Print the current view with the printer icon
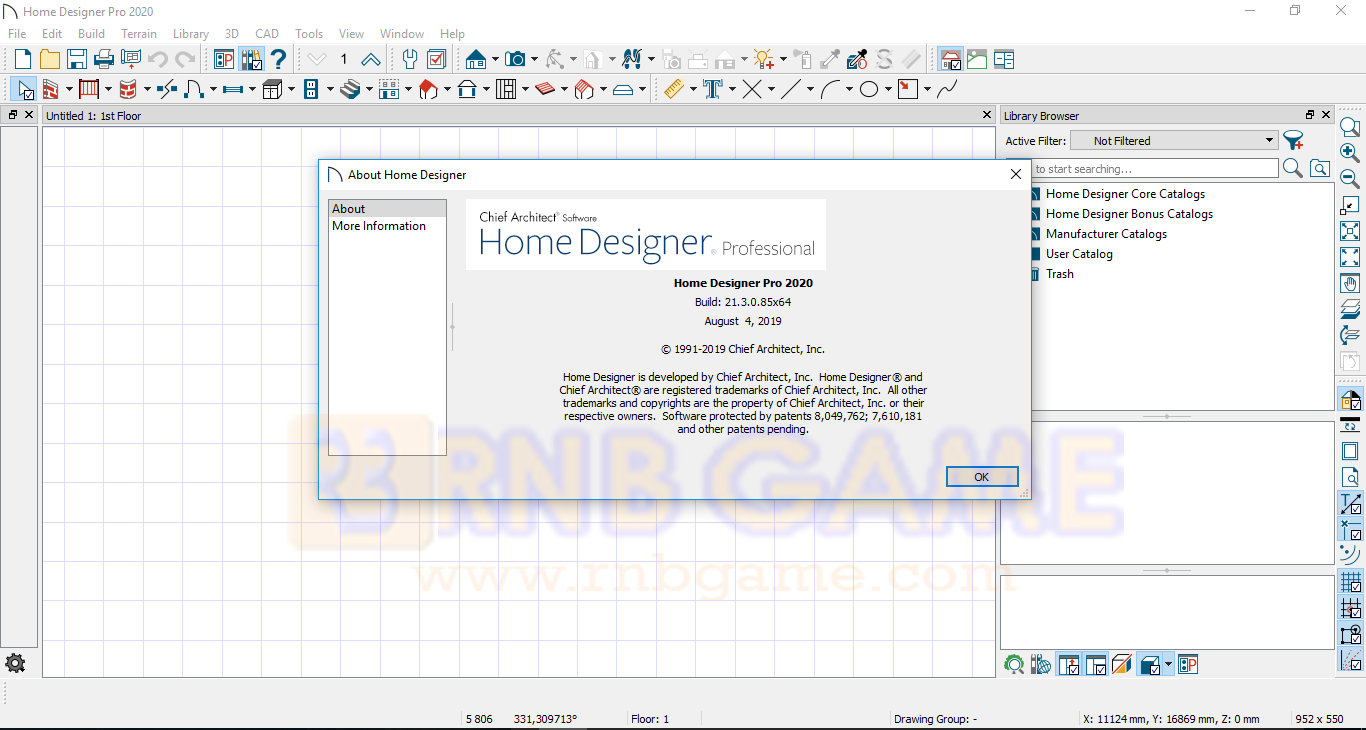 click(x=103, y=59)
